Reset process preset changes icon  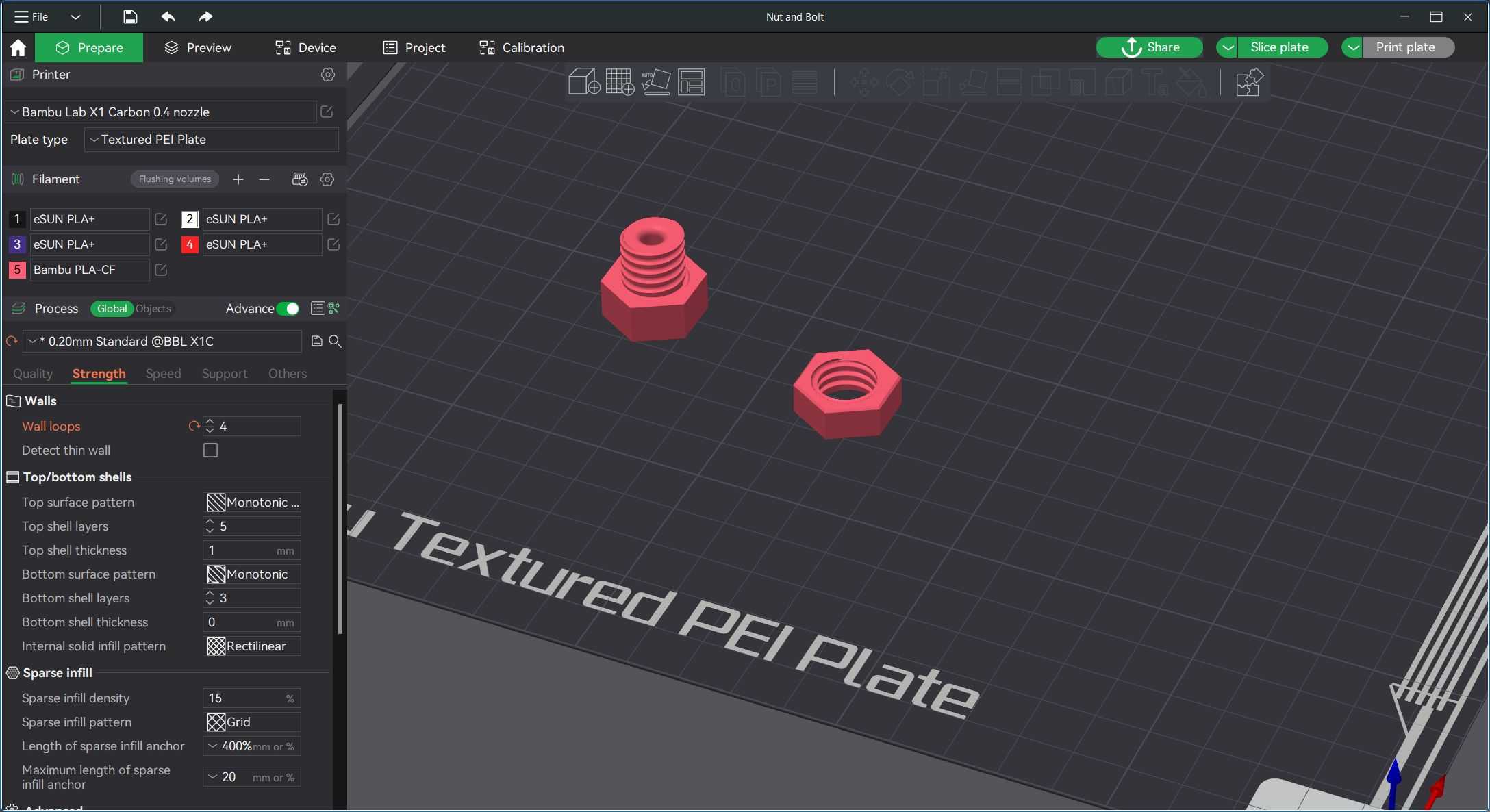(12, 341)
